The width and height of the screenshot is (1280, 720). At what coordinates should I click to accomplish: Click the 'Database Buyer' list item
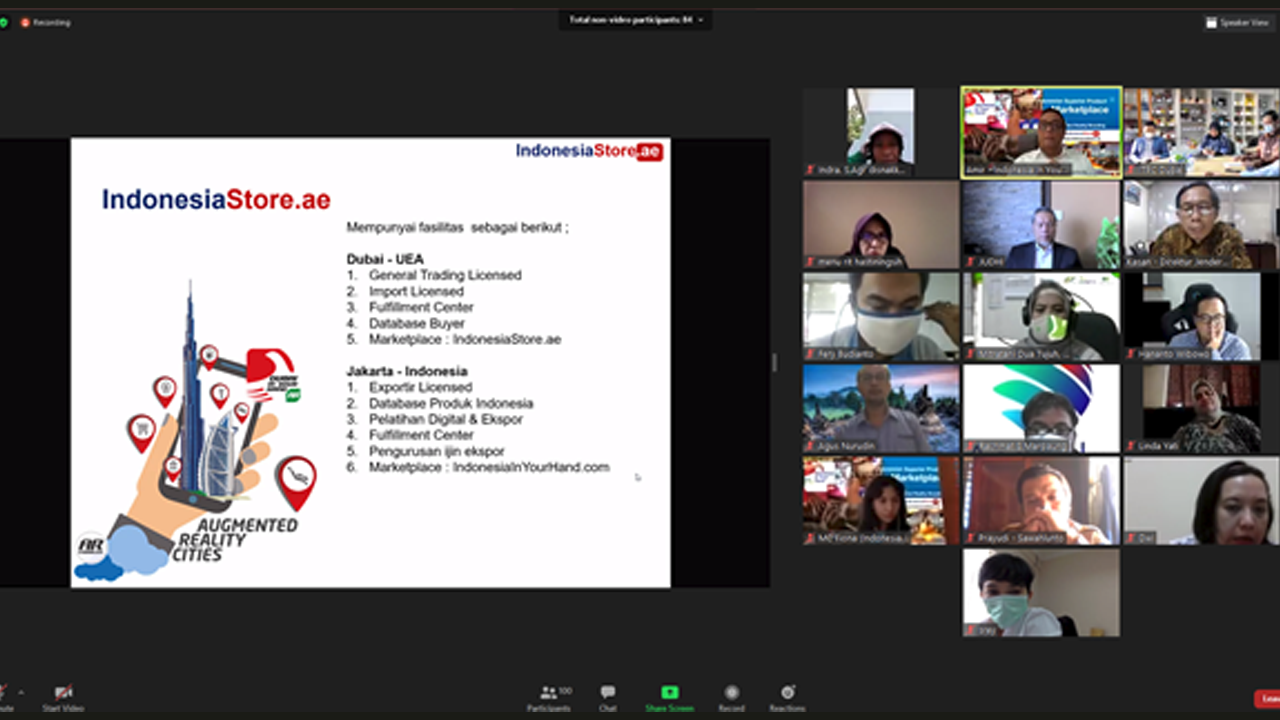coord(417,323)
